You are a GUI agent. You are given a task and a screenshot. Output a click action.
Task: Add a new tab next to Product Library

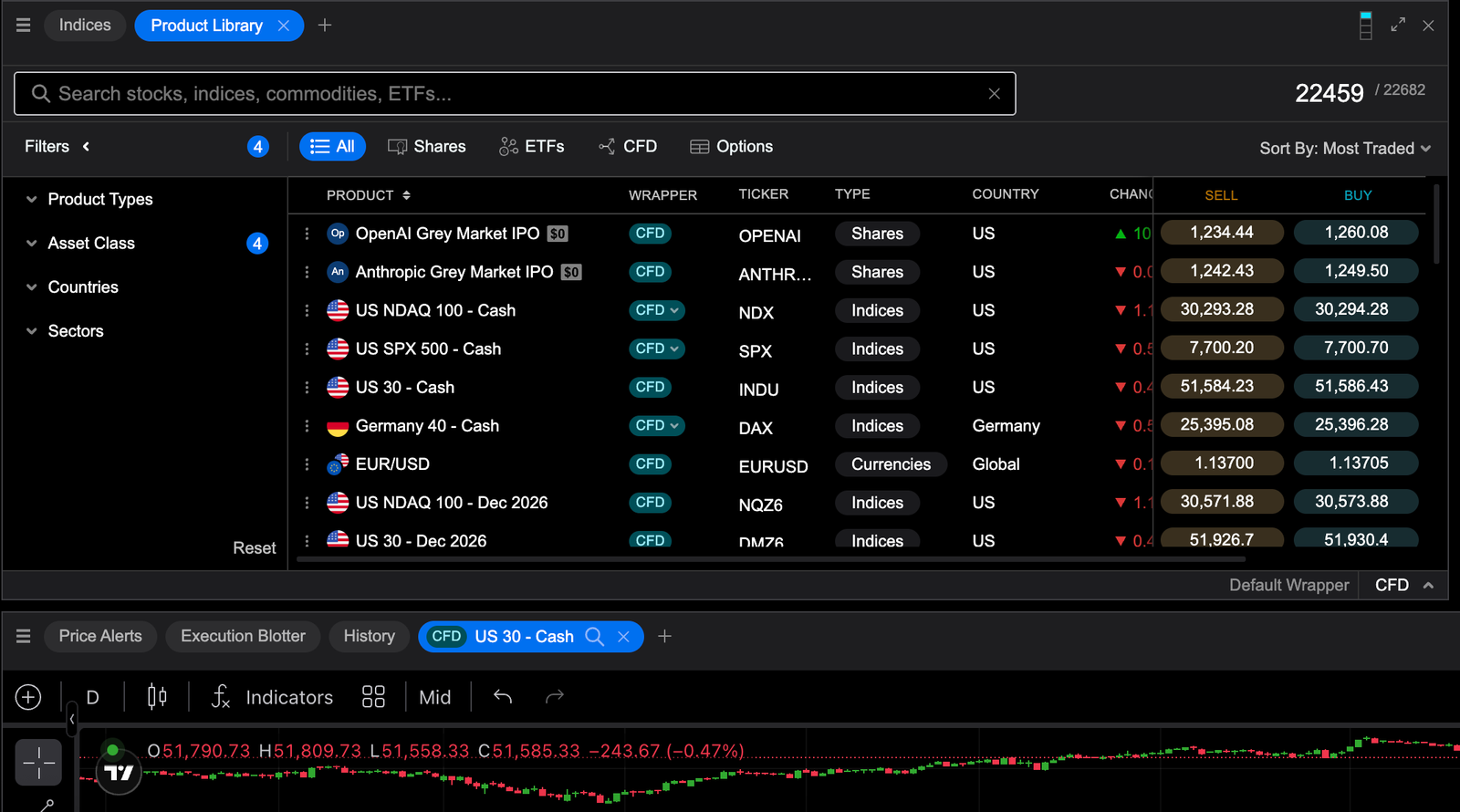click(x=325, y=26)
